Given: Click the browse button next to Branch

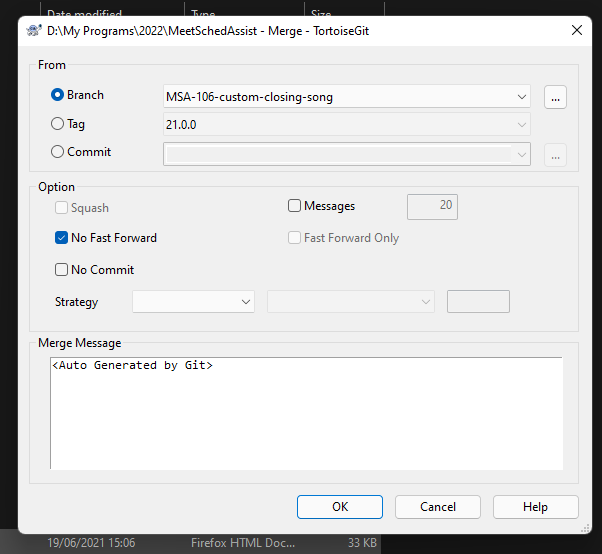Looking at the screenshot, I should click(x=555, y=97).
